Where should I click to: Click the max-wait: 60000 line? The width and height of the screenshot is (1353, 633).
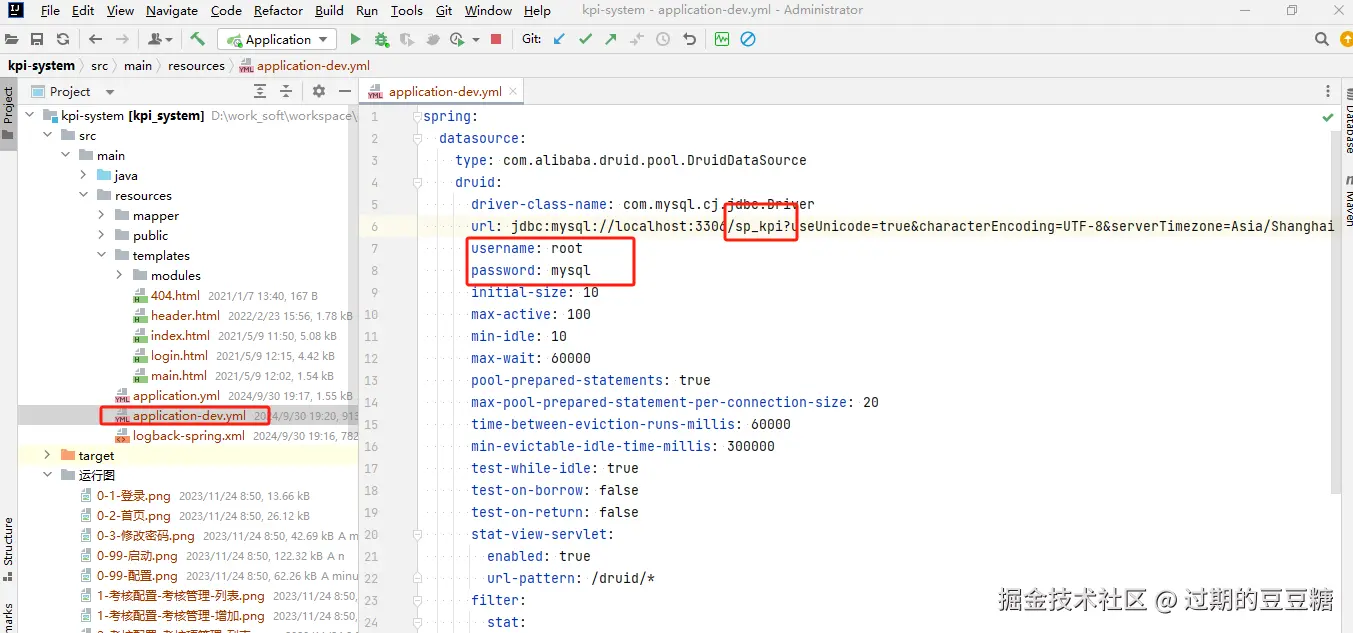531,358
